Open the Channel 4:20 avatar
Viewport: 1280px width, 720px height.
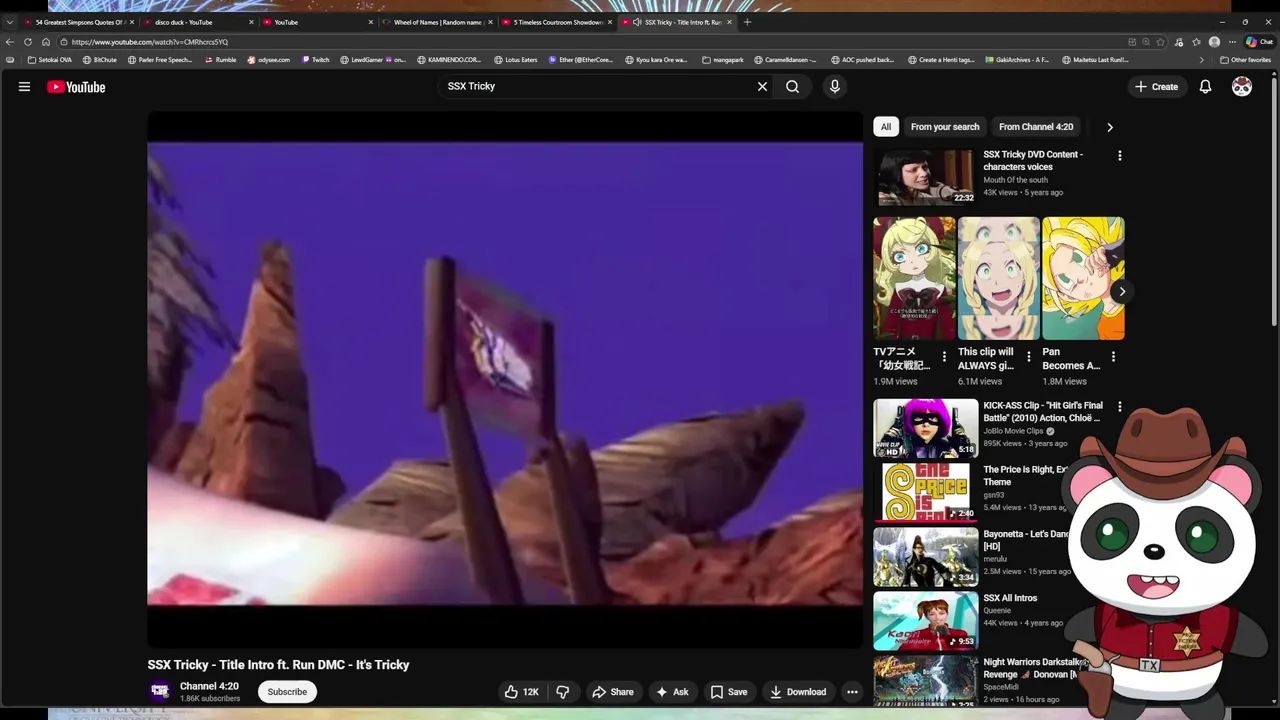[159, 691]
